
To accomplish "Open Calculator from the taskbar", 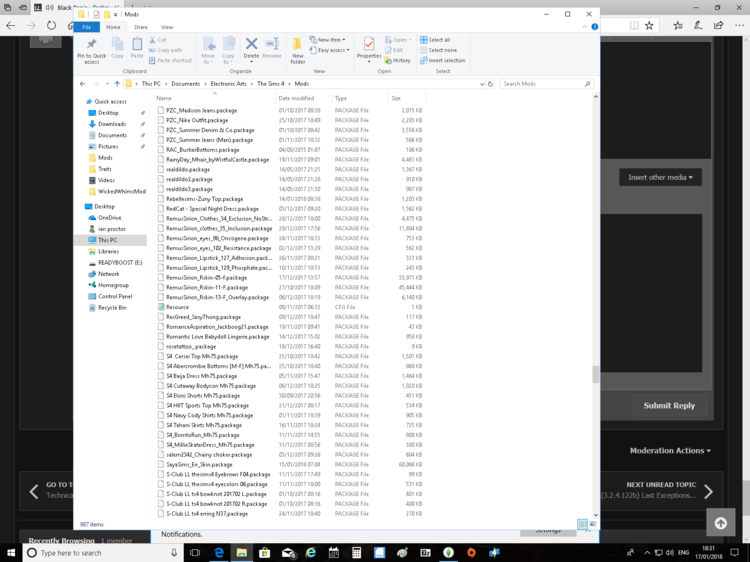I will tap(356, 553).
